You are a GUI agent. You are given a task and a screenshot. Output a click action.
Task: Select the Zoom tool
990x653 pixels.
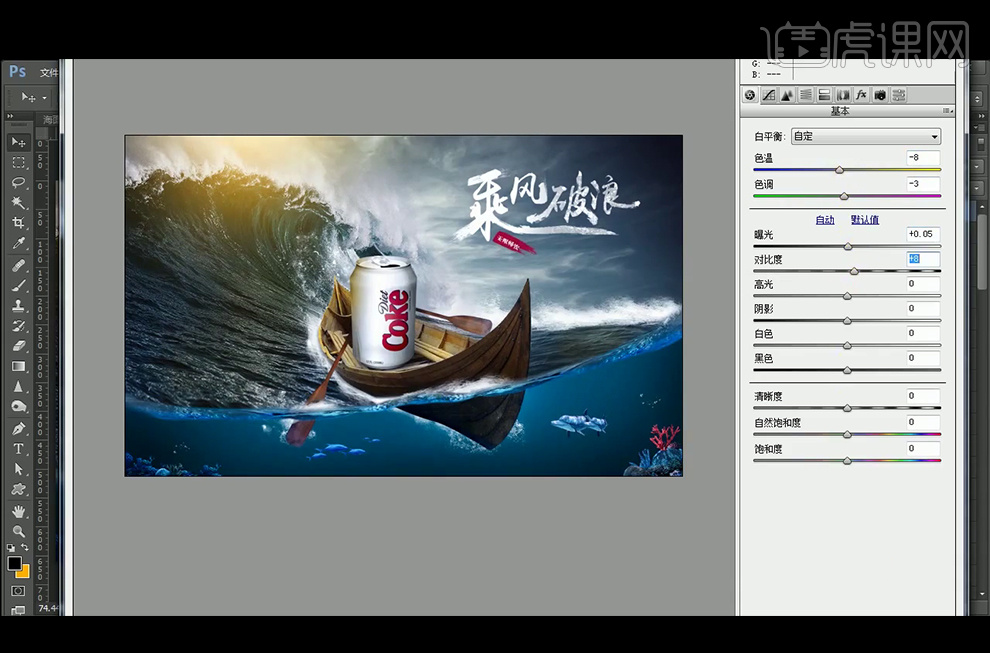click(18, 531)
